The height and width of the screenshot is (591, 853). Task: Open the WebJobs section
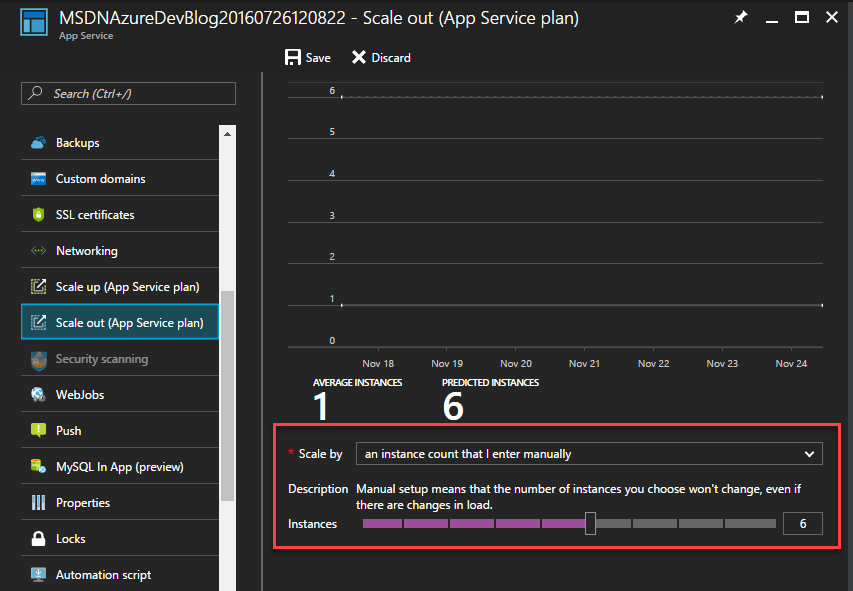coord(120,395)
